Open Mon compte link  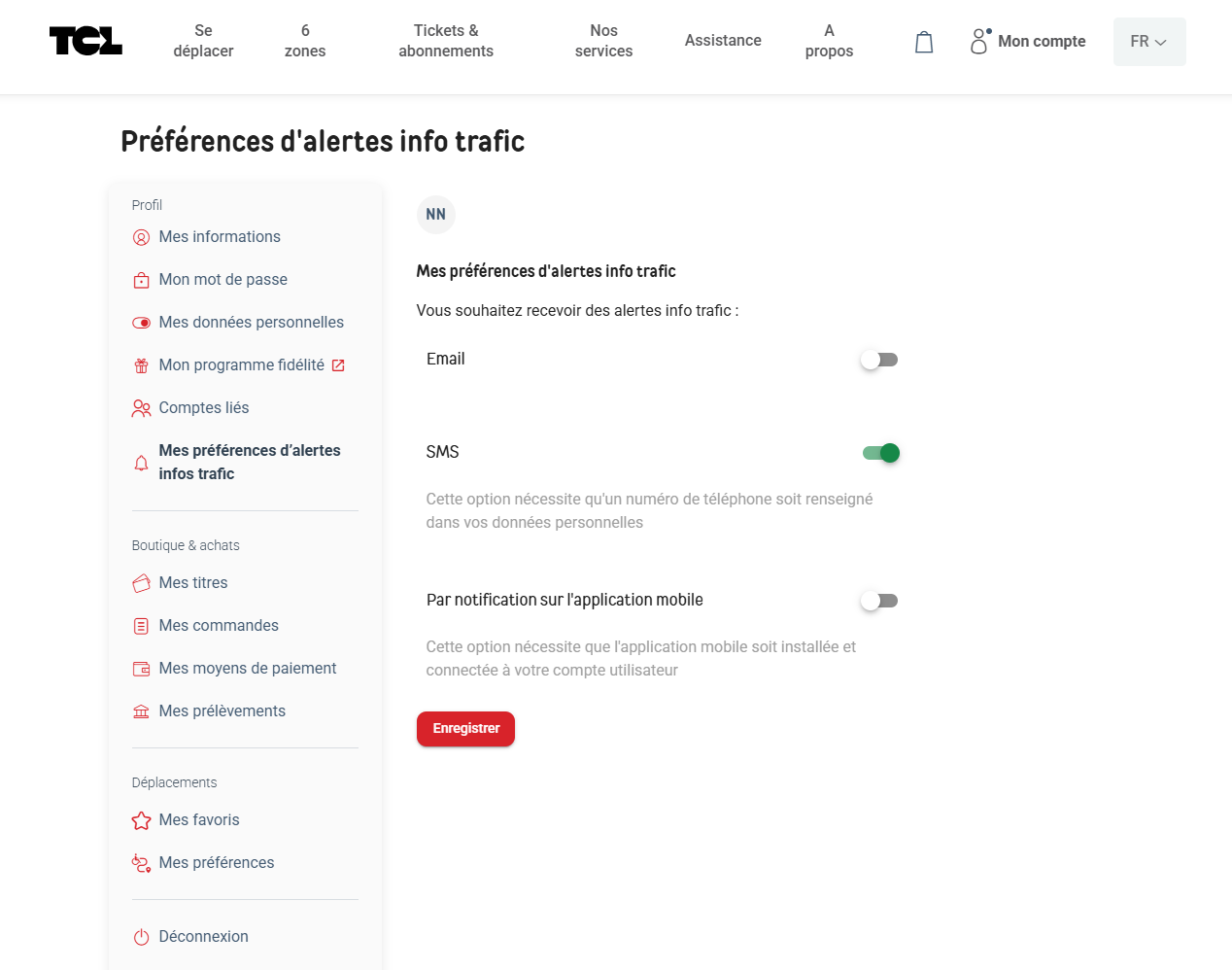(1042, 42)
